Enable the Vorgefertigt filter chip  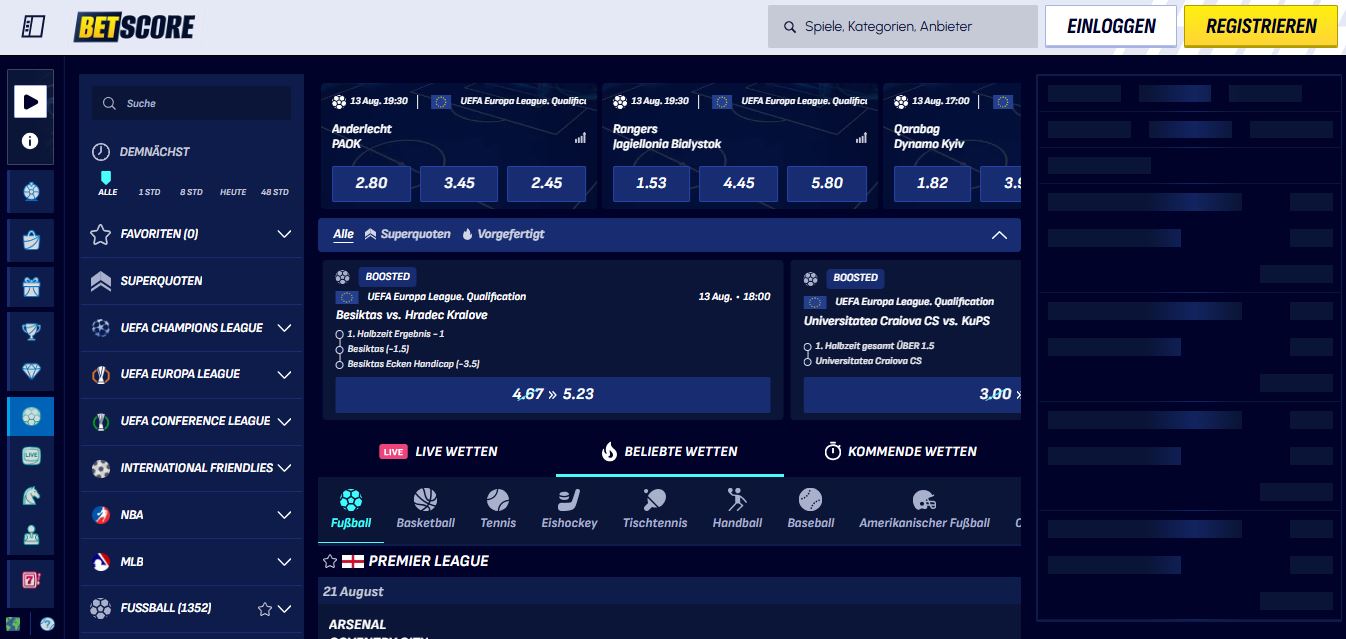(503, 234)
